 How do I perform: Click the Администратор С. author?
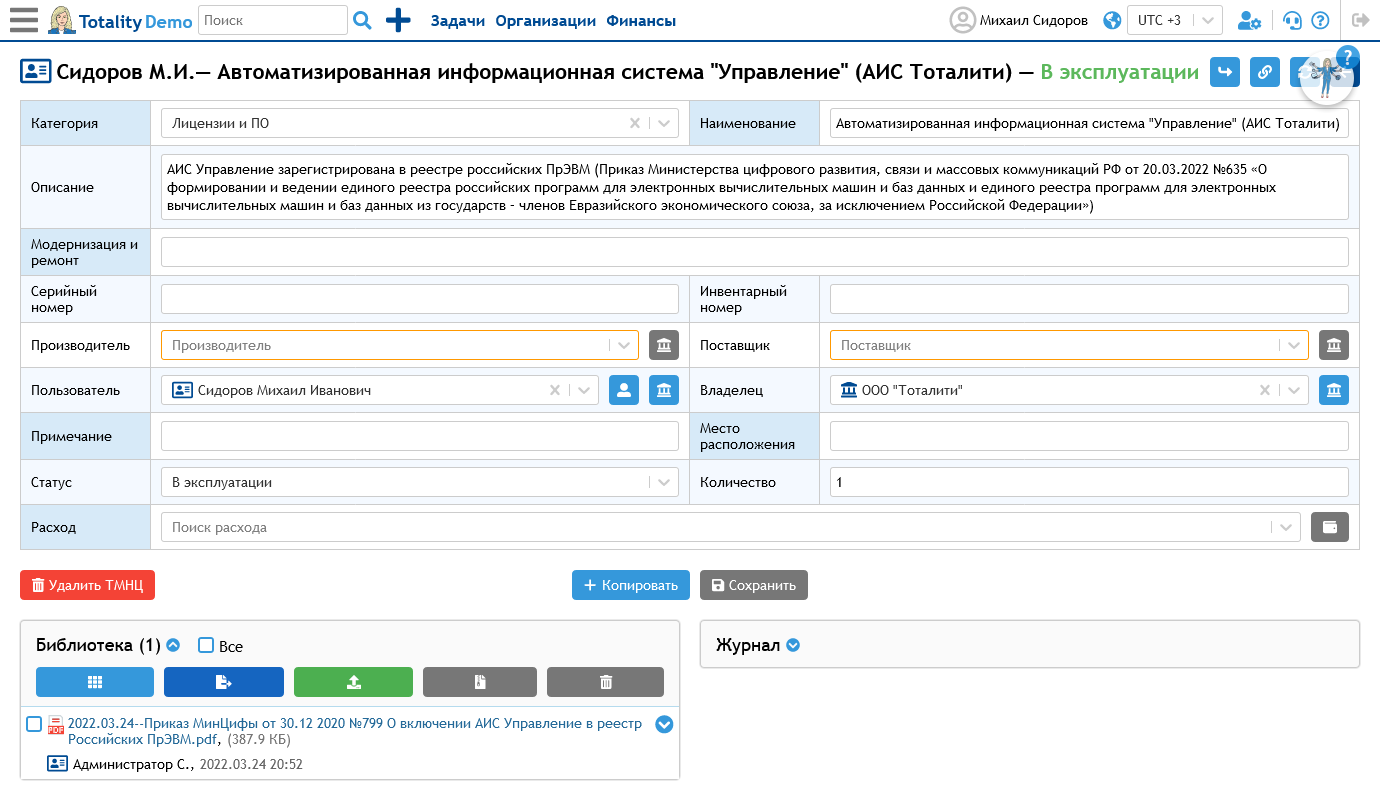click(x=131, y=764)
